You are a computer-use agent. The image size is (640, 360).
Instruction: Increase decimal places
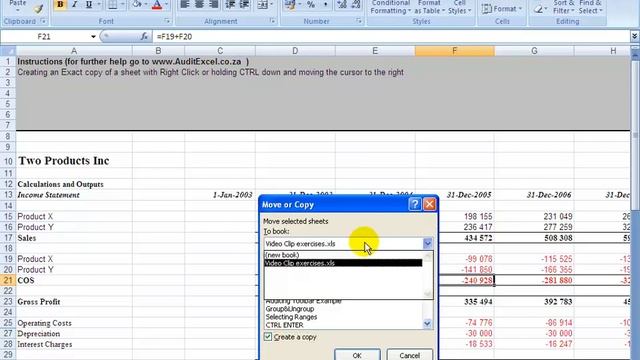coord(342,5)
